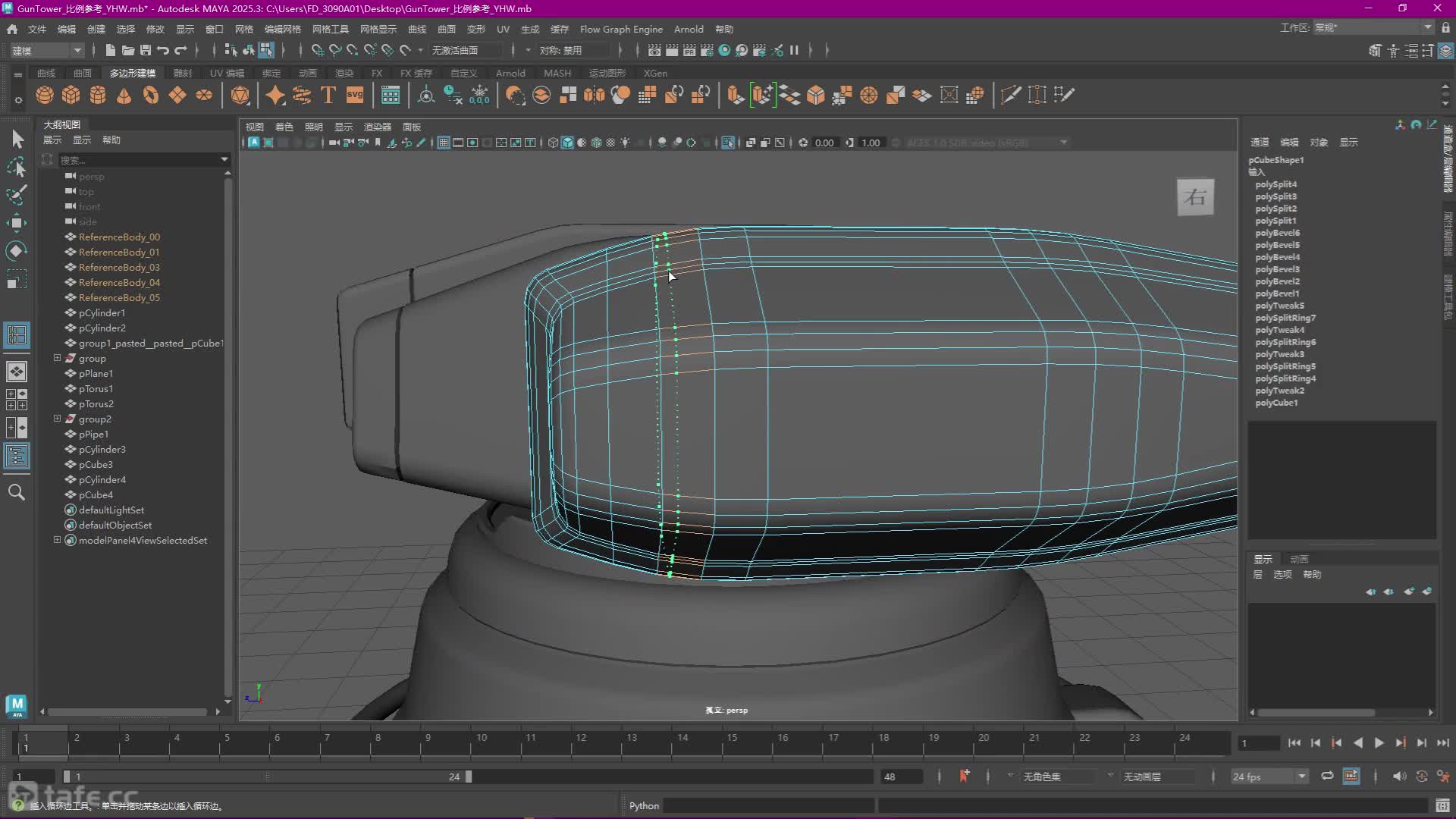Open the 网格工具 menu

pyautogui.click(x=330, y=29)
